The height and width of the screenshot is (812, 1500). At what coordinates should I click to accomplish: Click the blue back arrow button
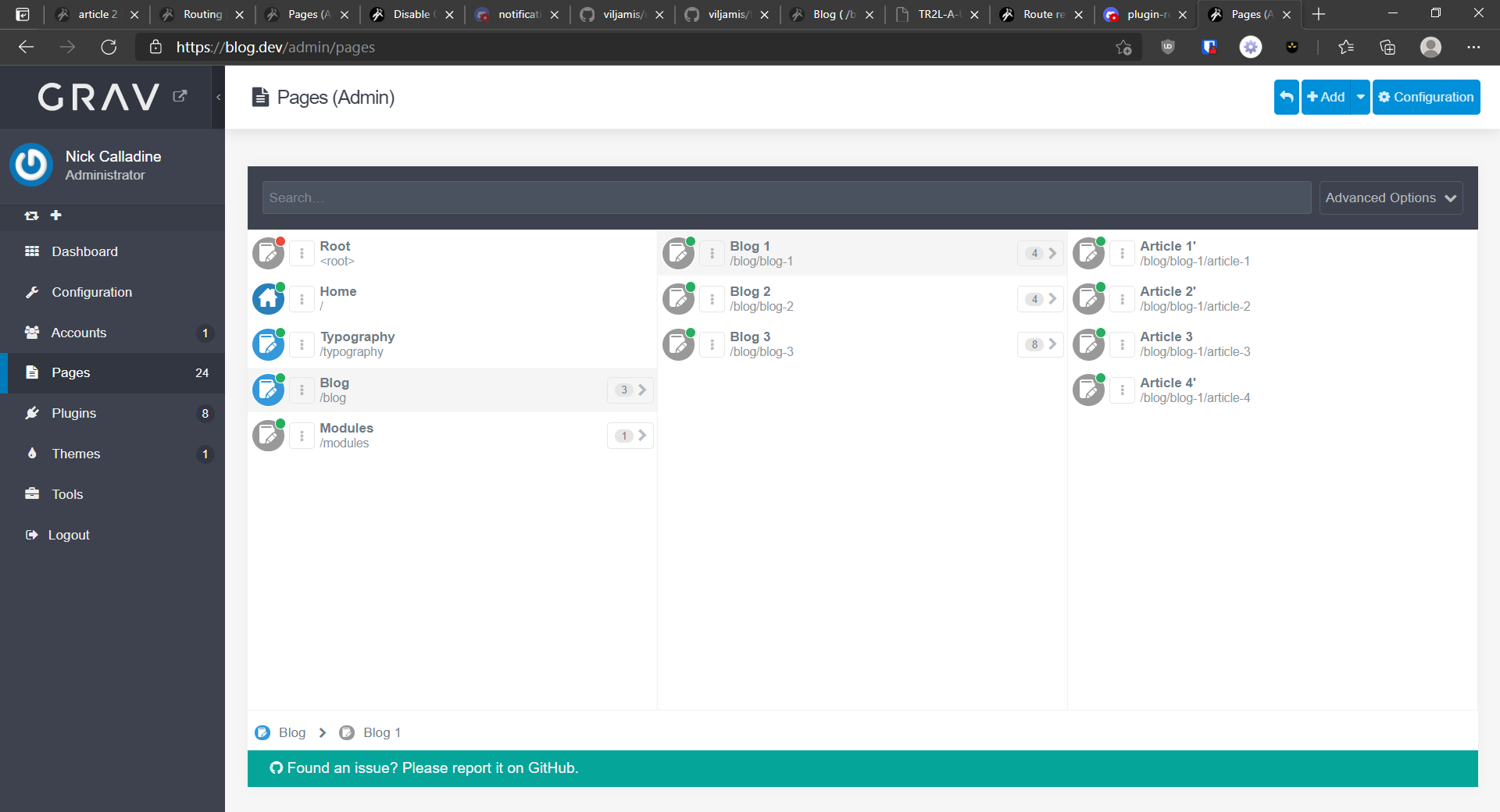click(1286, 97)
